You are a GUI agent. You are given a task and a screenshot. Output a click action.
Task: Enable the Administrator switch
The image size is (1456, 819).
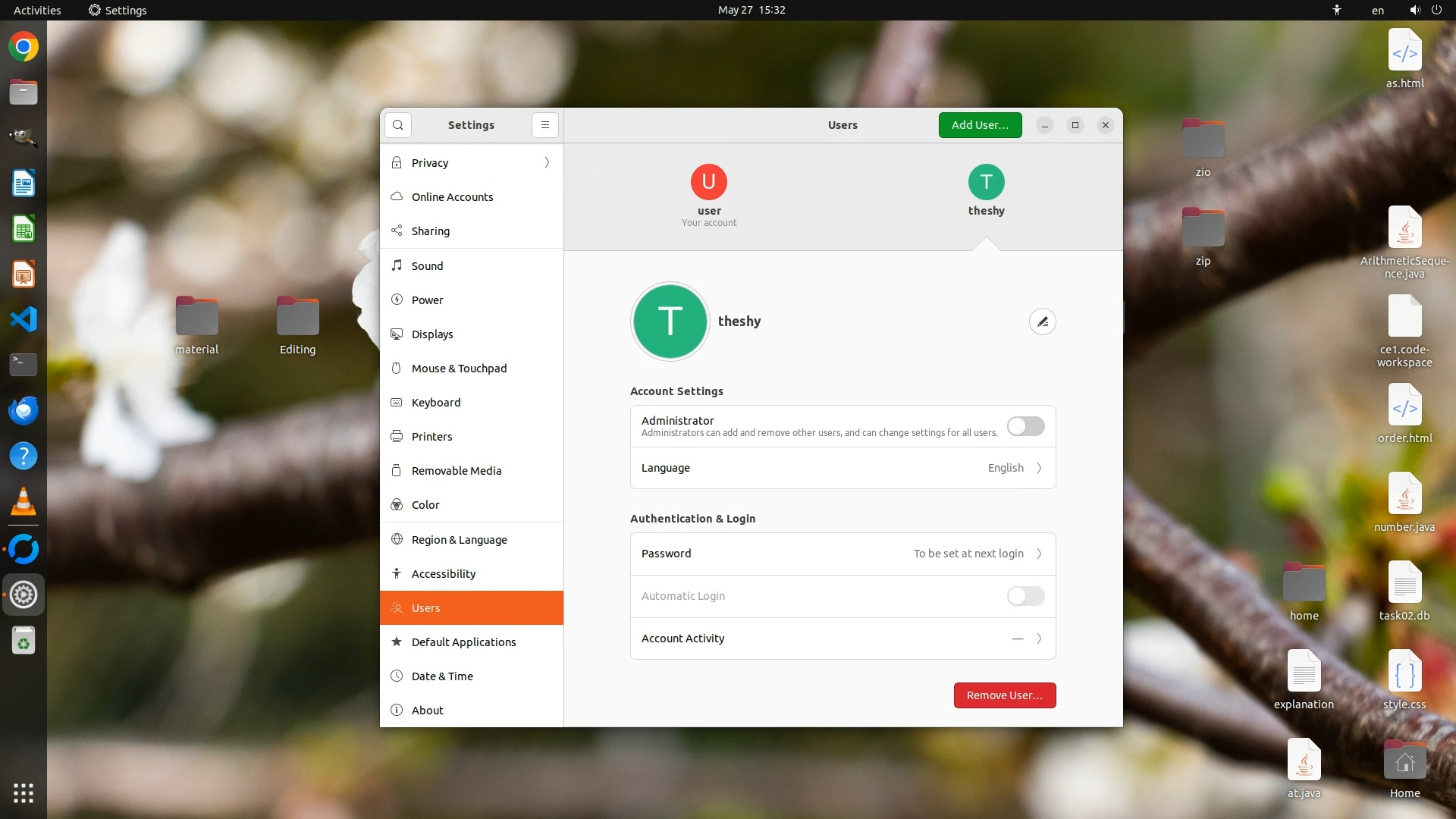coord(1025,426)
